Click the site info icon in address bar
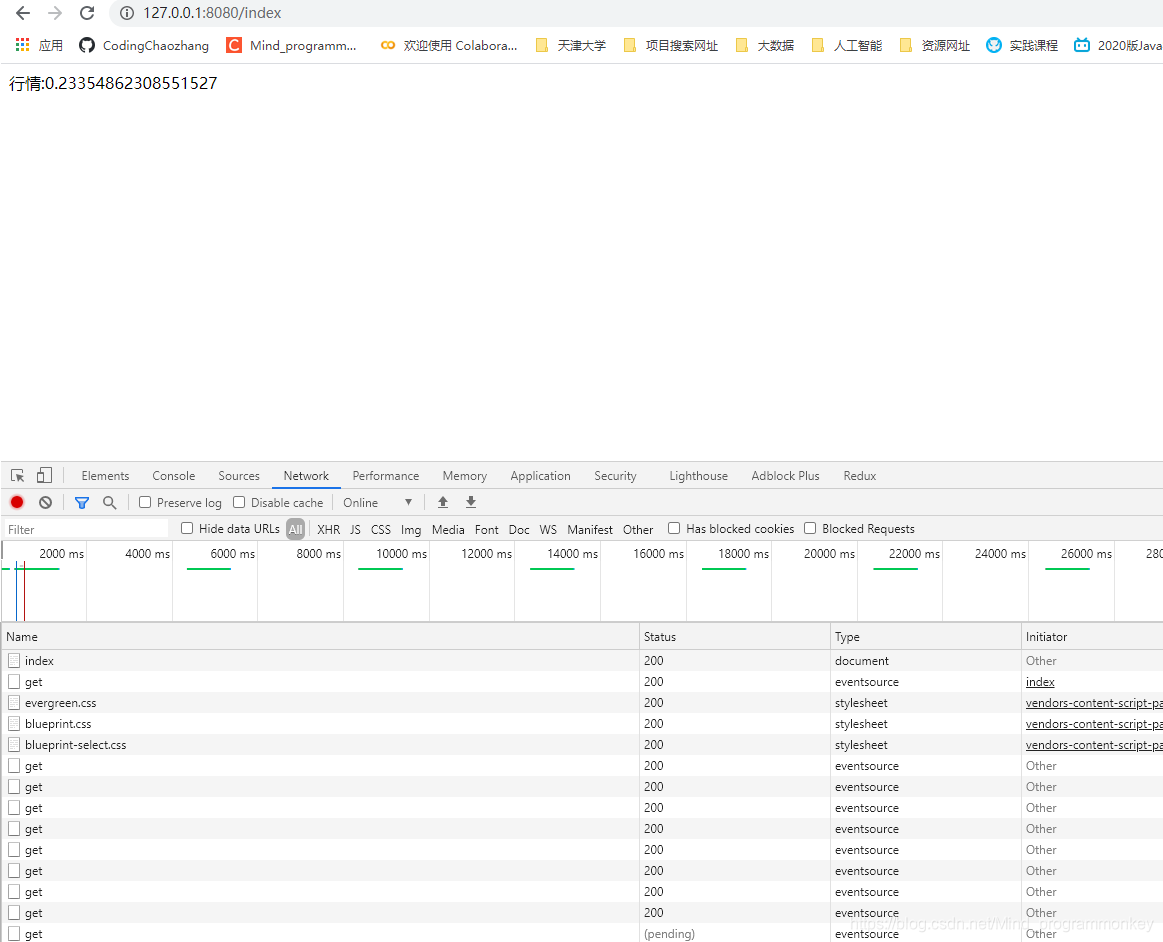This screenshot has height=942, width=1163. coord(127,13)
